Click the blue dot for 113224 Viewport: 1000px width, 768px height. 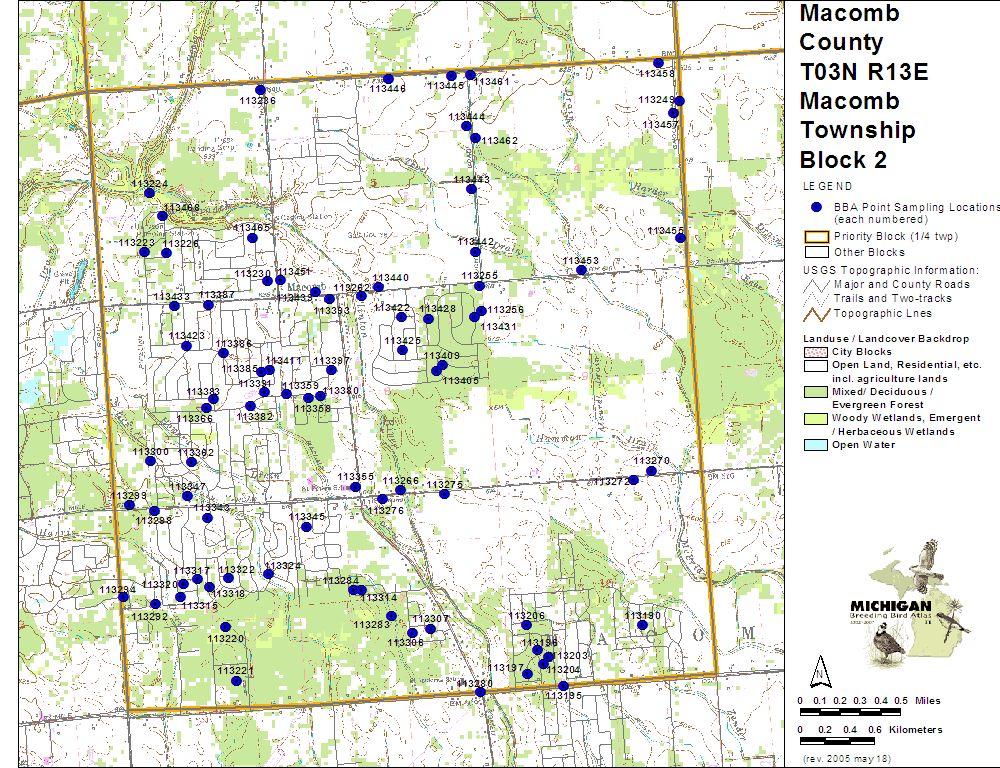[149, 194]
